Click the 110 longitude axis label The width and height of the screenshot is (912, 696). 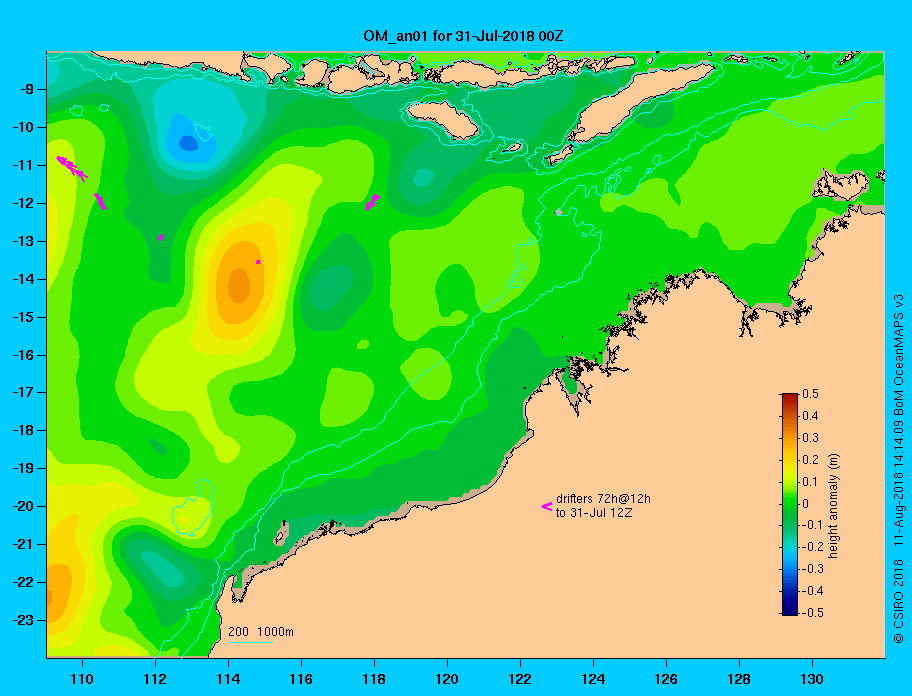(83, 679)
